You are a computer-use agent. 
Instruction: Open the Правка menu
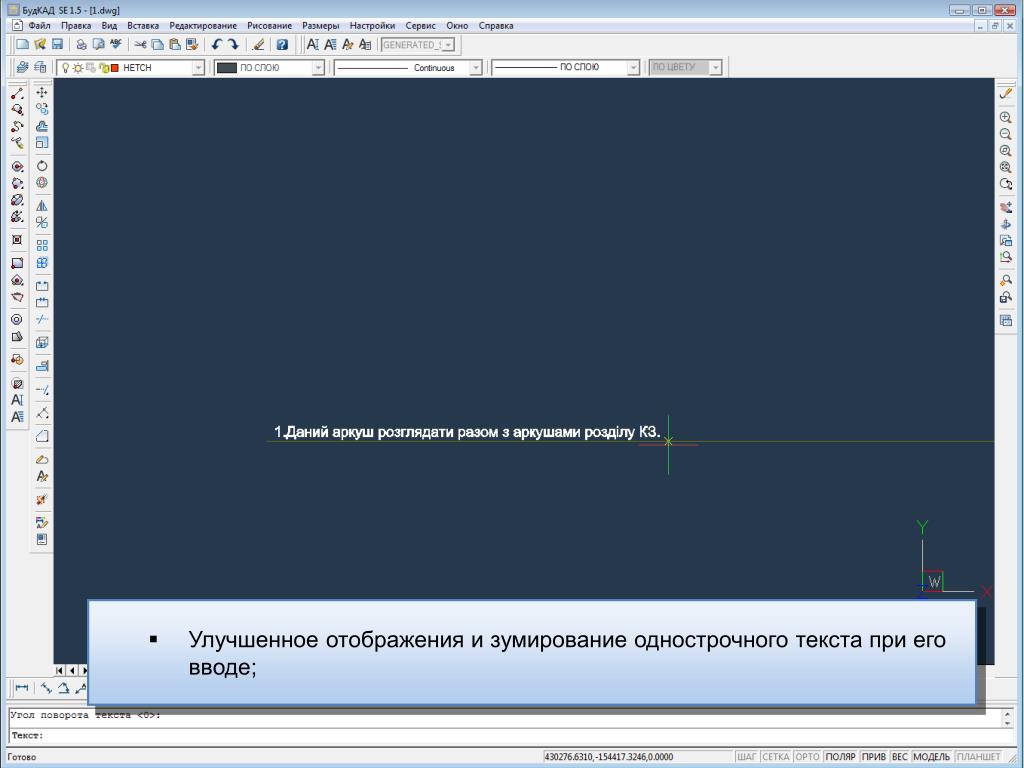[x=76, y=25]
